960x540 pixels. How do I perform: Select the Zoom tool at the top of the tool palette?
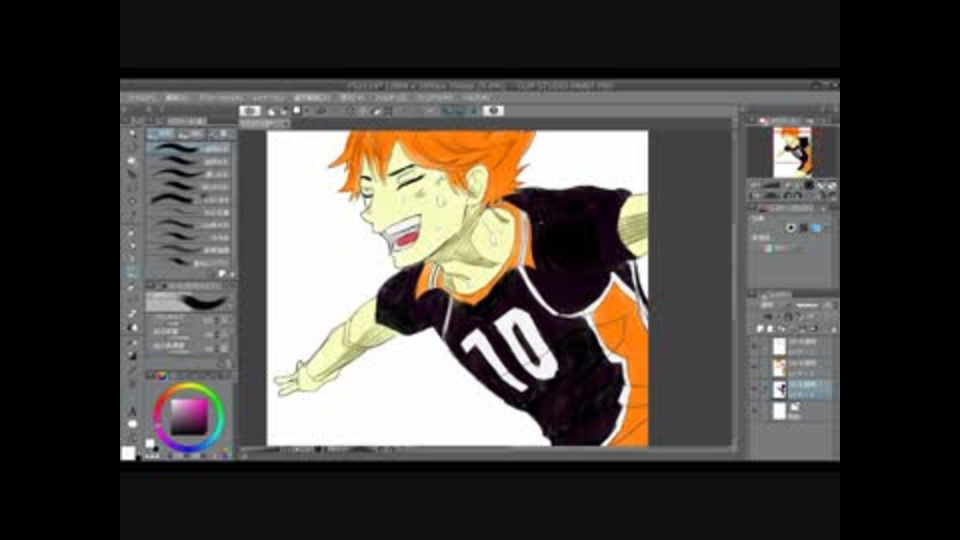(x=132, y=133)
